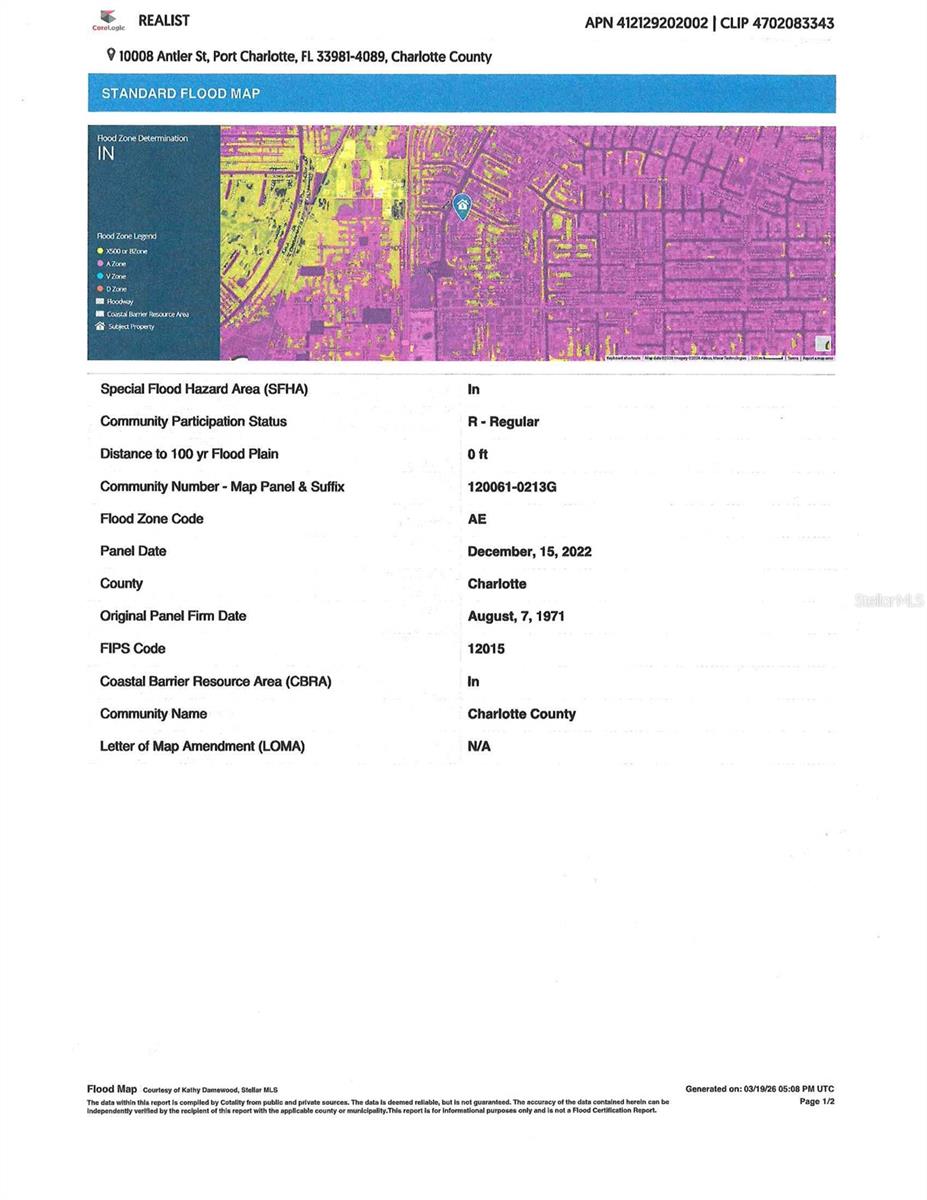Image resolution: width=927 pixels, height=1200 pixels.
Task: Click the red D Zone legend dot
Action: point(100,289)
